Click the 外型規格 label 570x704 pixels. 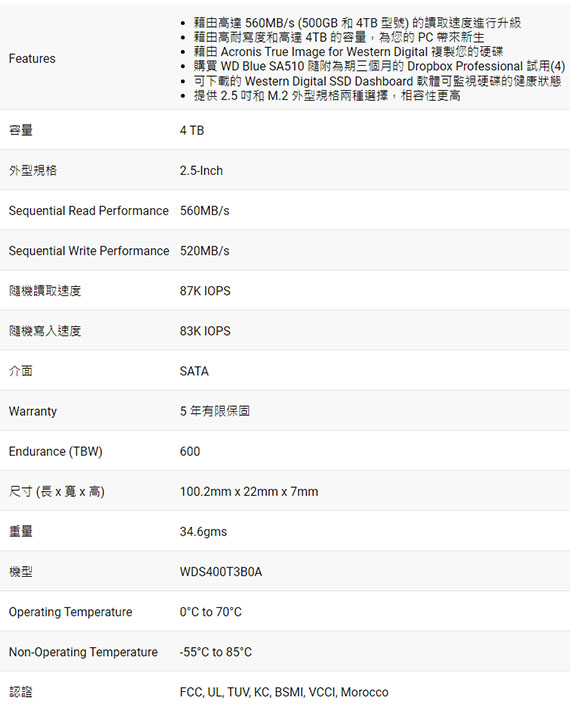33,170
